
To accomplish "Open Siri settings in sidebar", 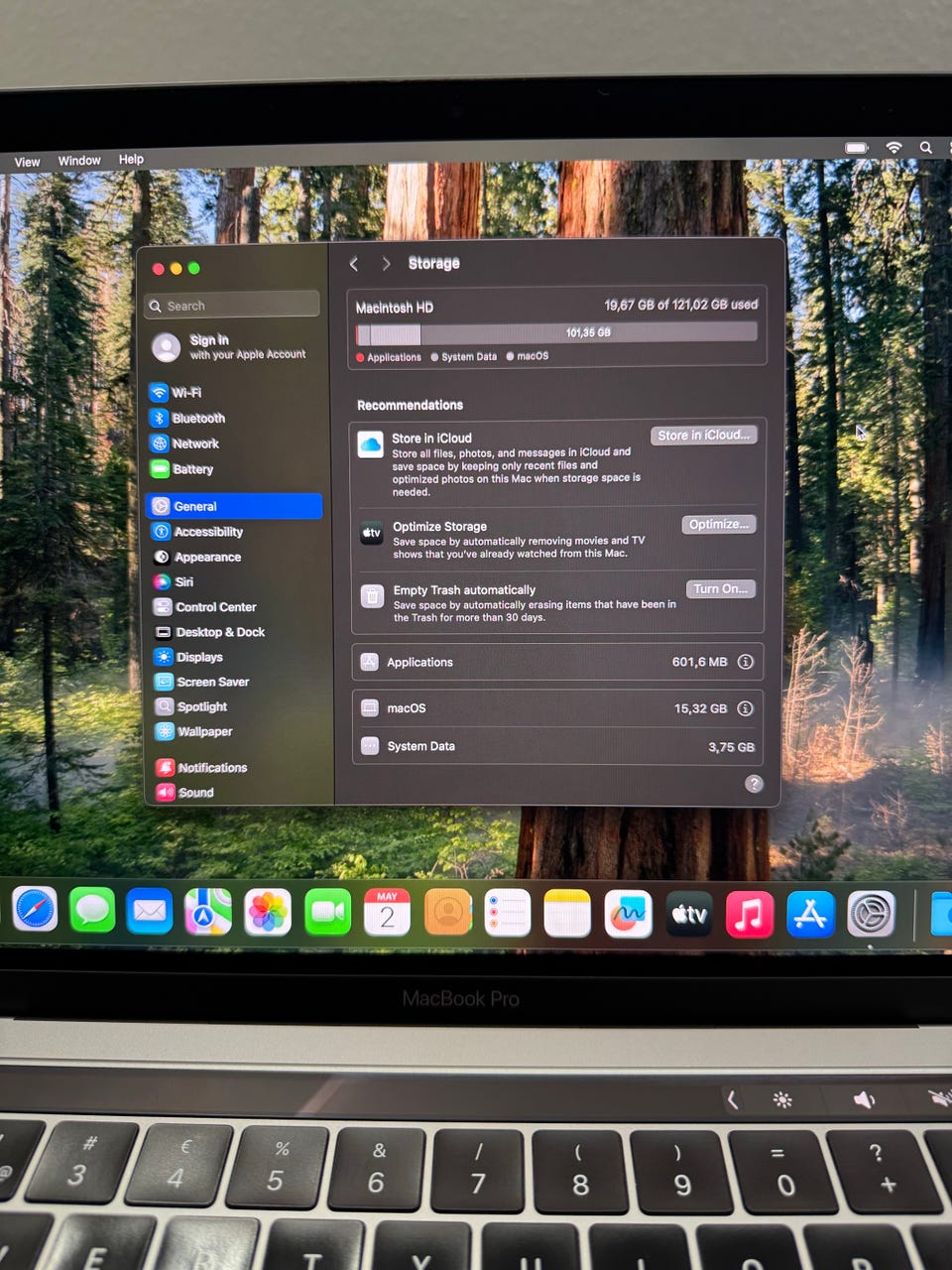I will pyautogui.click(x=175, y=581).
